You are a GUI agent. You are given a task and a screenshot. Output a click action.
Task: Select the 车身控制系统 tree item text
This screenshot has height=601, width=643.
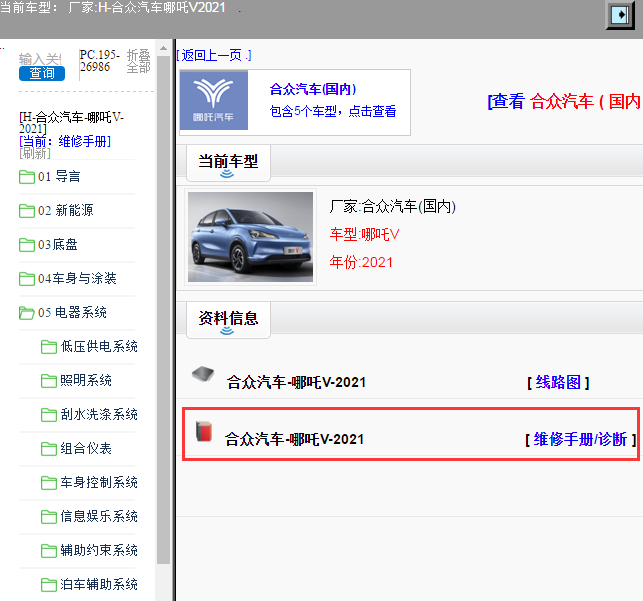tap(99, 483)
